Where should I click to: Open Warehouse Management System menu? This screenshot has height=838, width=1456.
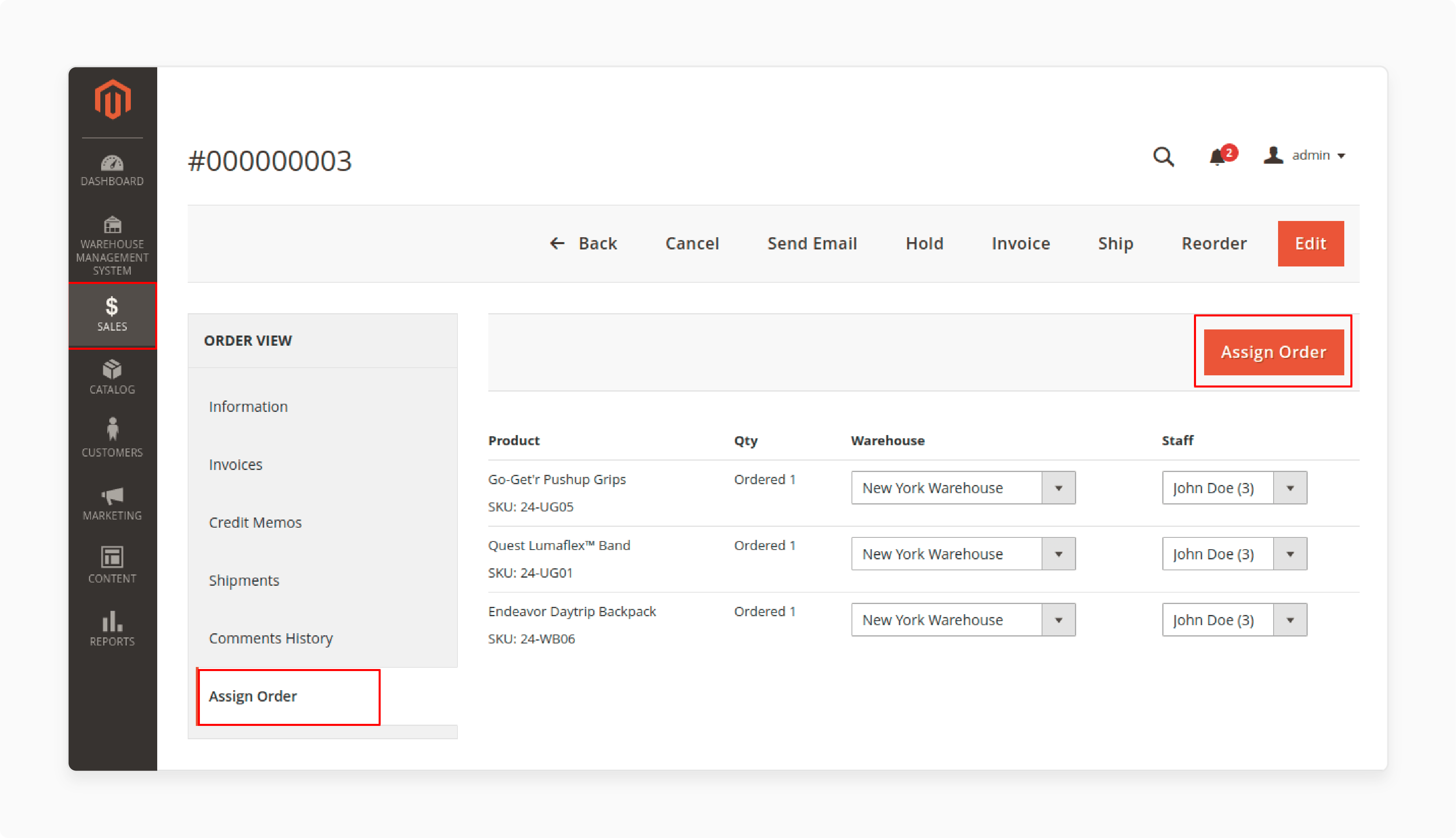(x=112, y=246)
